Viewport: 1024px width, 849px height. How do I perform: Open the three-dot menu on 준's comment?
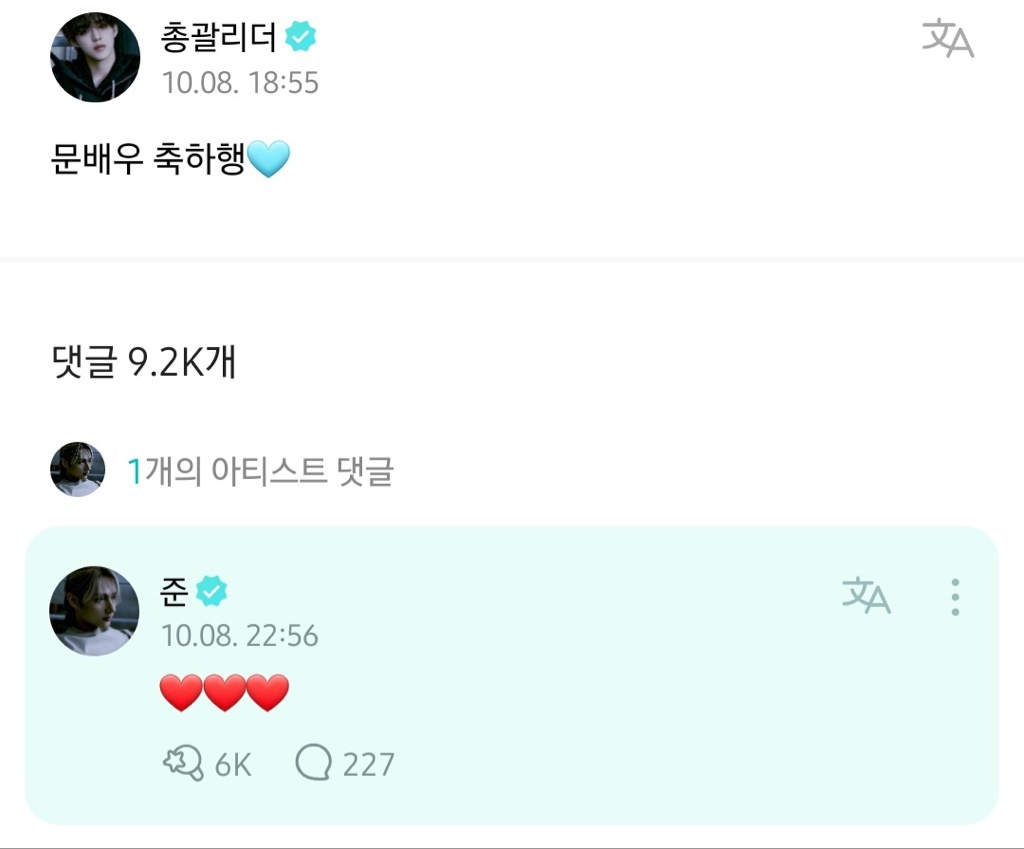point(955,597)
